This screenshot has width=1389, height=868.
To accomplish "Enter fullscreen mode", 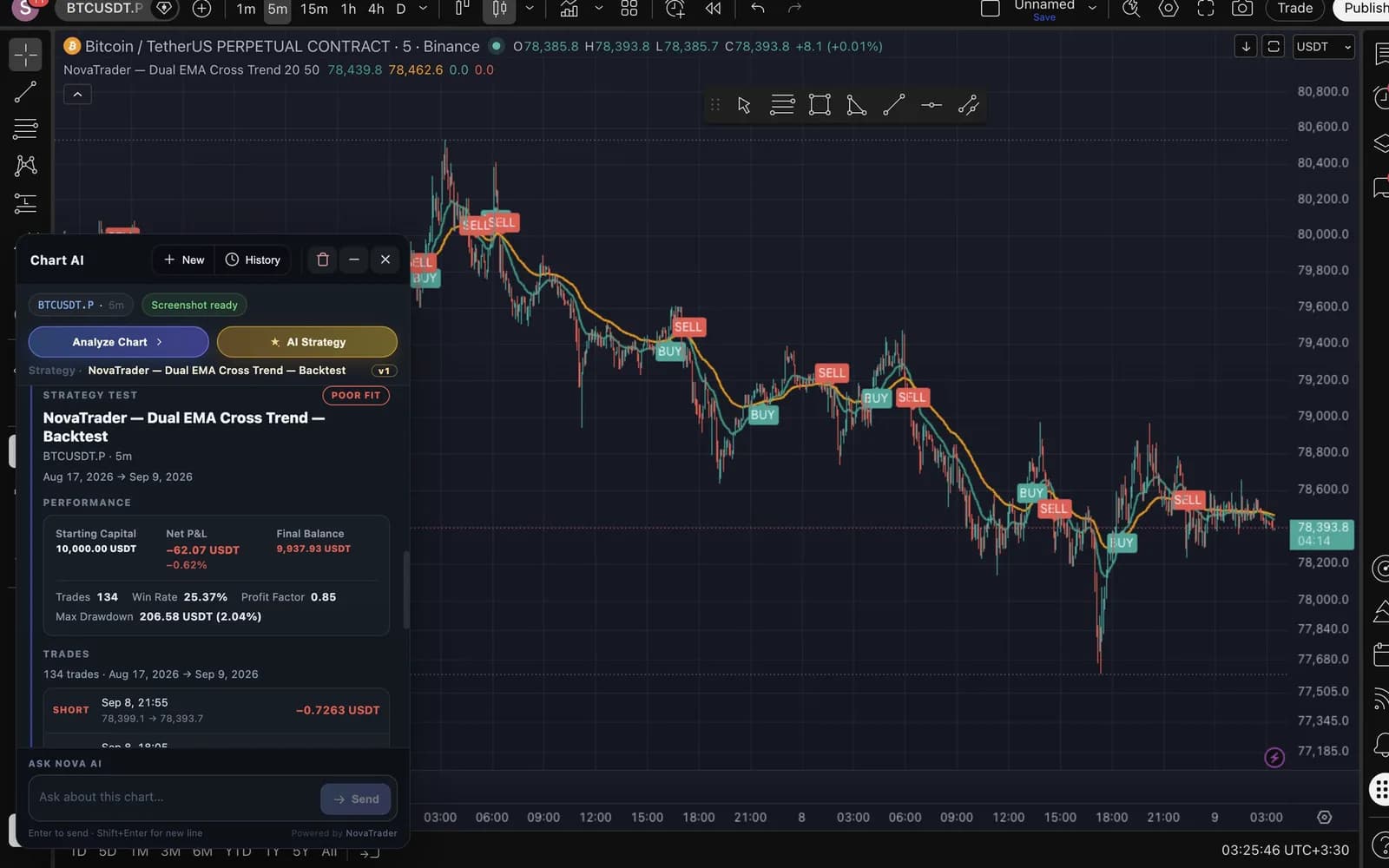I will [x=1205, y=9].
